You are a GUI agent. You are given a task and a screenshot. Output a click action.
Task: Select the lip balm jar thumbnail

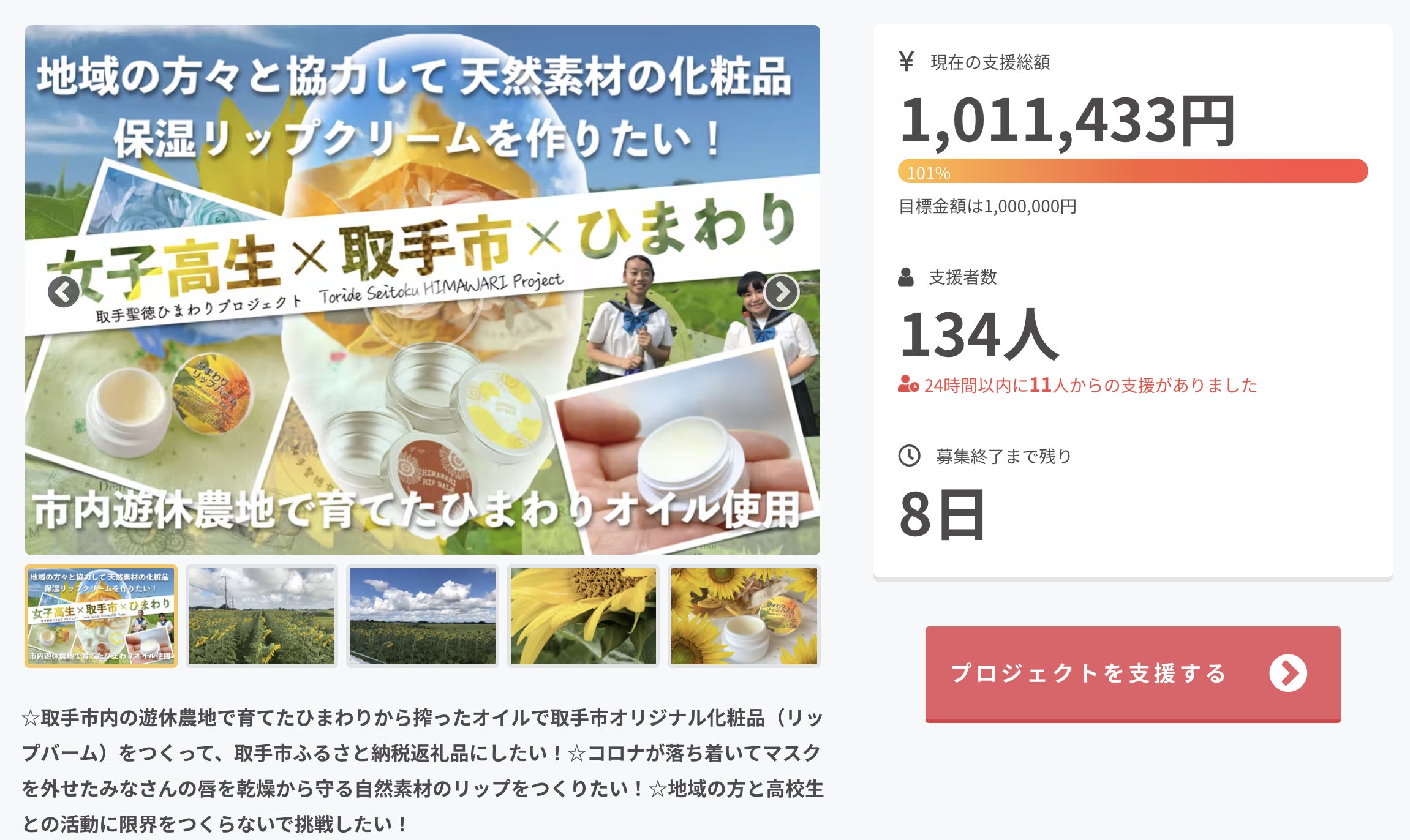[744, 616]
